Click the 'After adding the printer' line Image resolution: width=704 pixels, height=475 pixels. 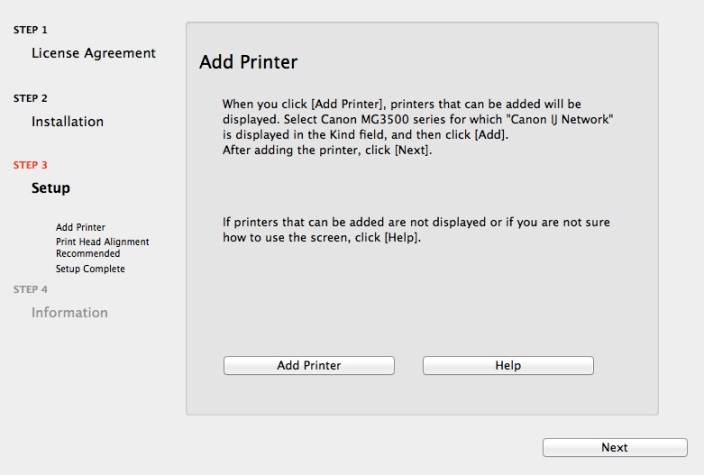[325, 151]
